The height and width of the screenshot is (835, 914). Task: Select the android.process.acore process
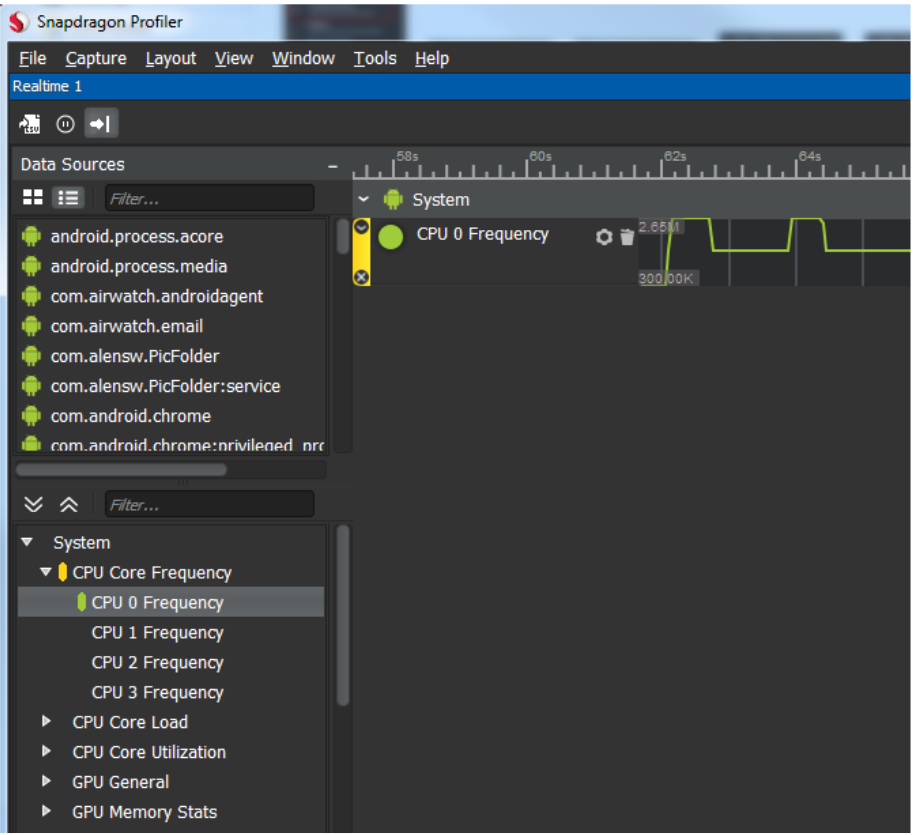137,236
